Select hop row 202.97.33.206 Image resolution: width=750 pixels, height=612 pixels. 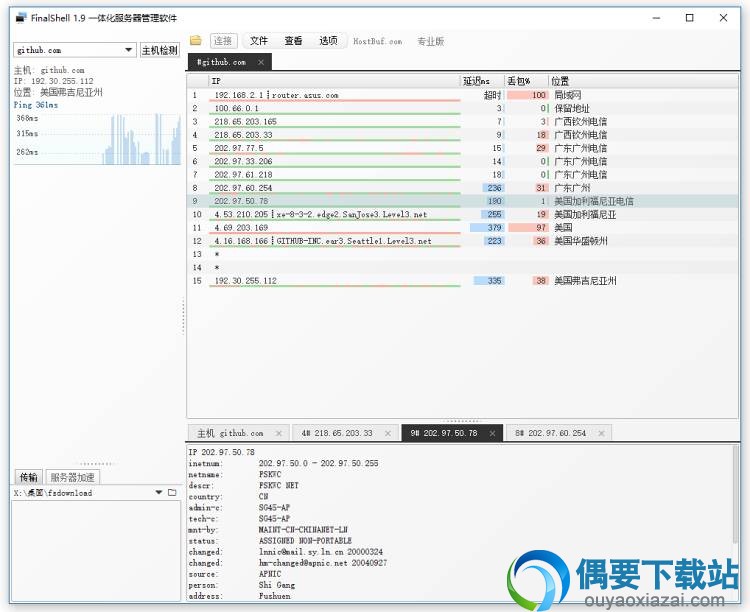[462, 161]
